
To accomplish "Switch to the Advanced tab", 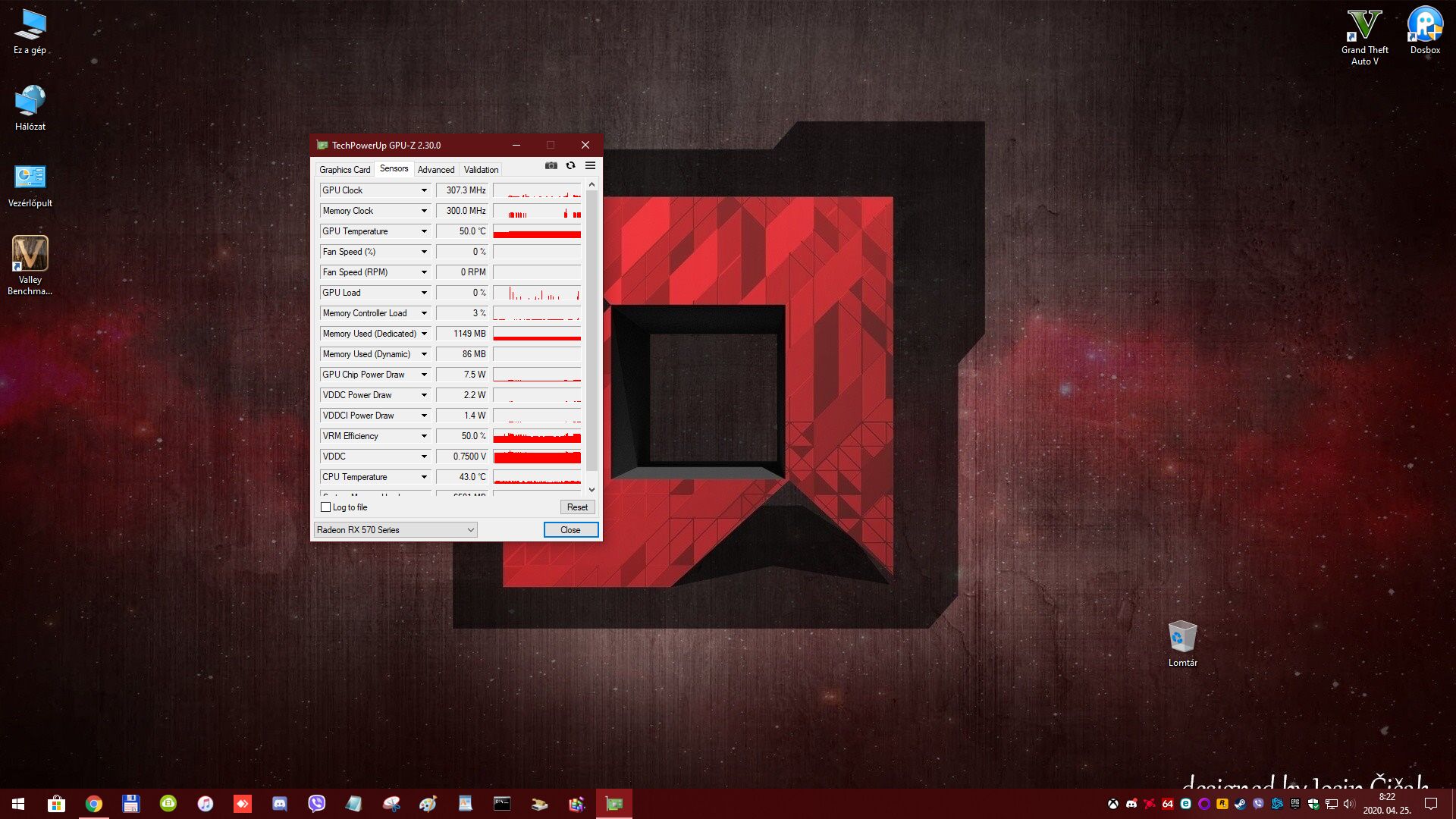I will click(x=435, y=169).
